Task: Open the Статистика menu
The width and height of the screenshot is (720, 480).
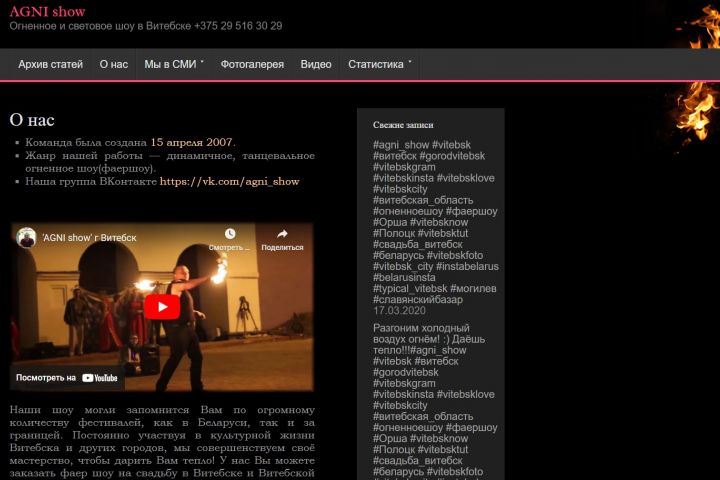Action: 376,64
